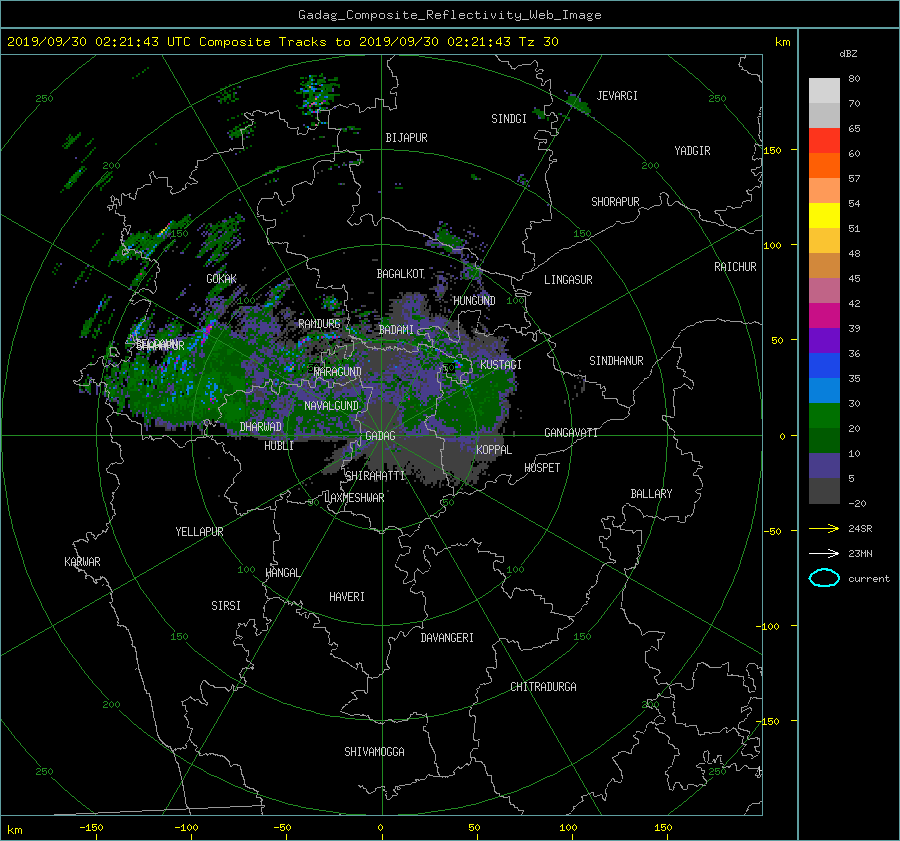Click the SINDGI city label
Screen dimensions: 900x841
[x=509, y=119]
